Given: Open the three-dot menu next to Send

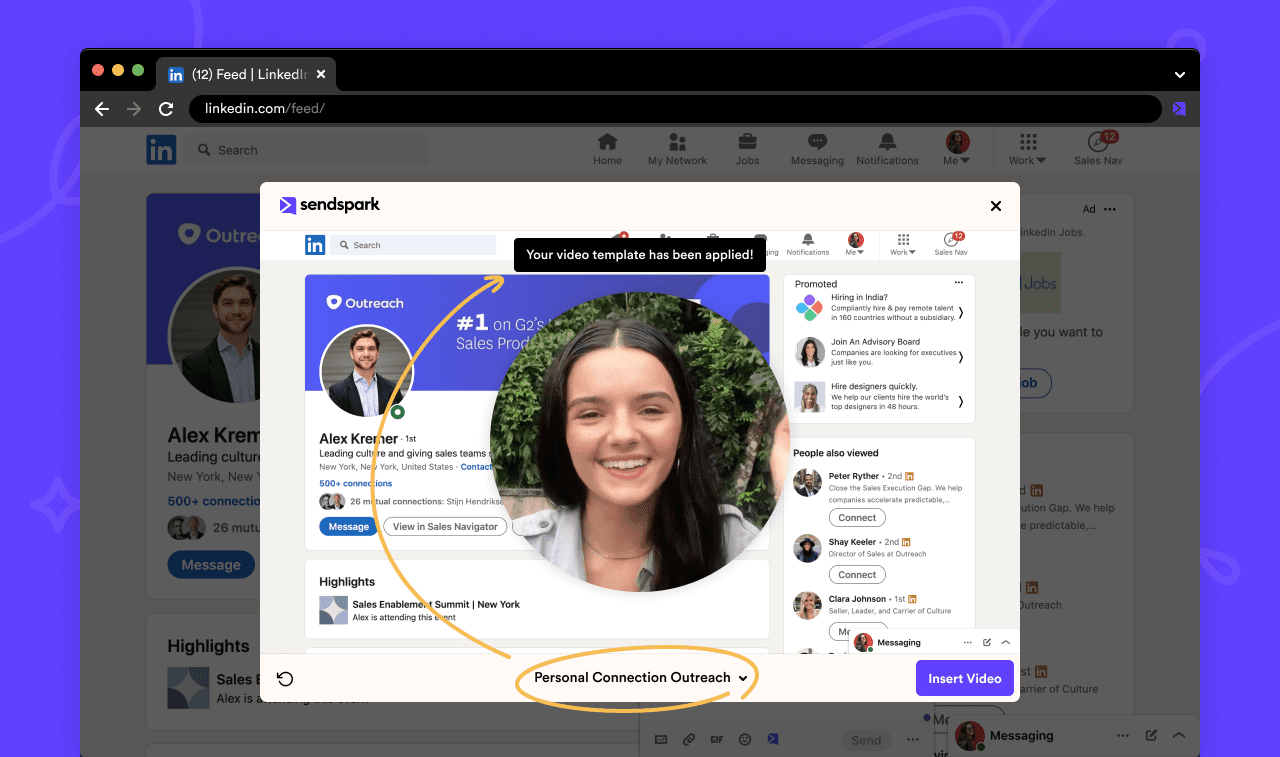Looking at the screenshot, I should click(x=913, y=740).
